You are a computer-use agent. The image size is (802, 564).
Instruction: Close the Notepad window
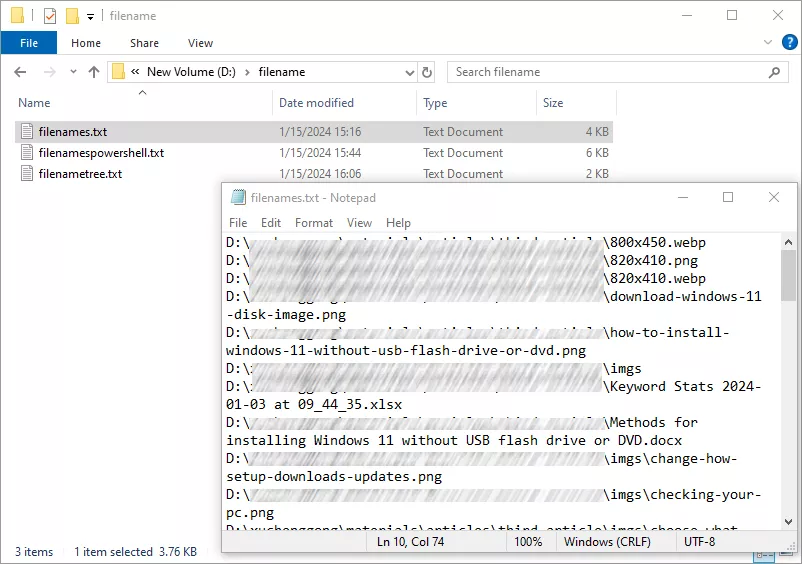(x=774, y=197)
